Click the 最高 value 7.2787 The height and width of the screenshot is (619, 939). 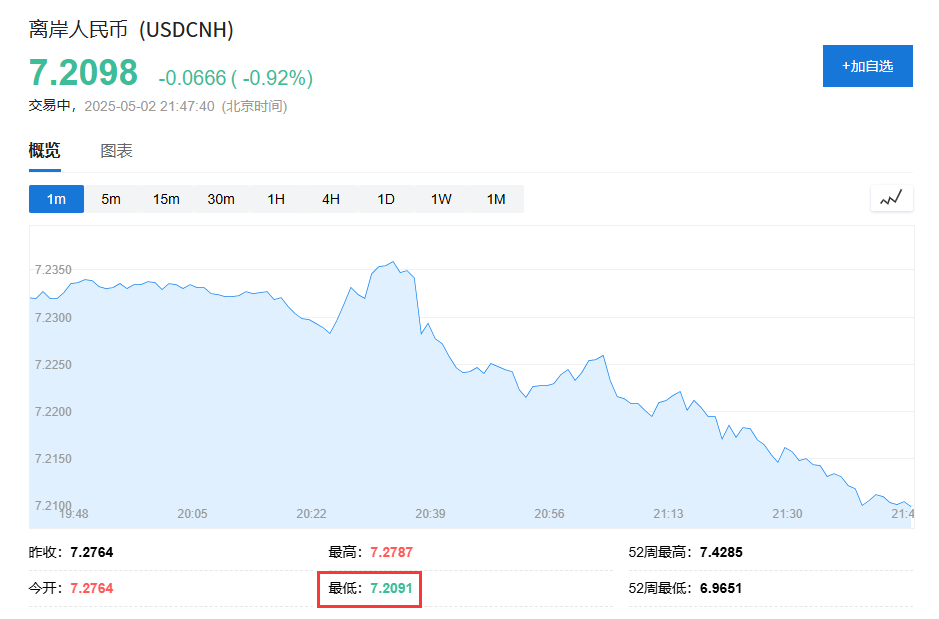(391, 552)
